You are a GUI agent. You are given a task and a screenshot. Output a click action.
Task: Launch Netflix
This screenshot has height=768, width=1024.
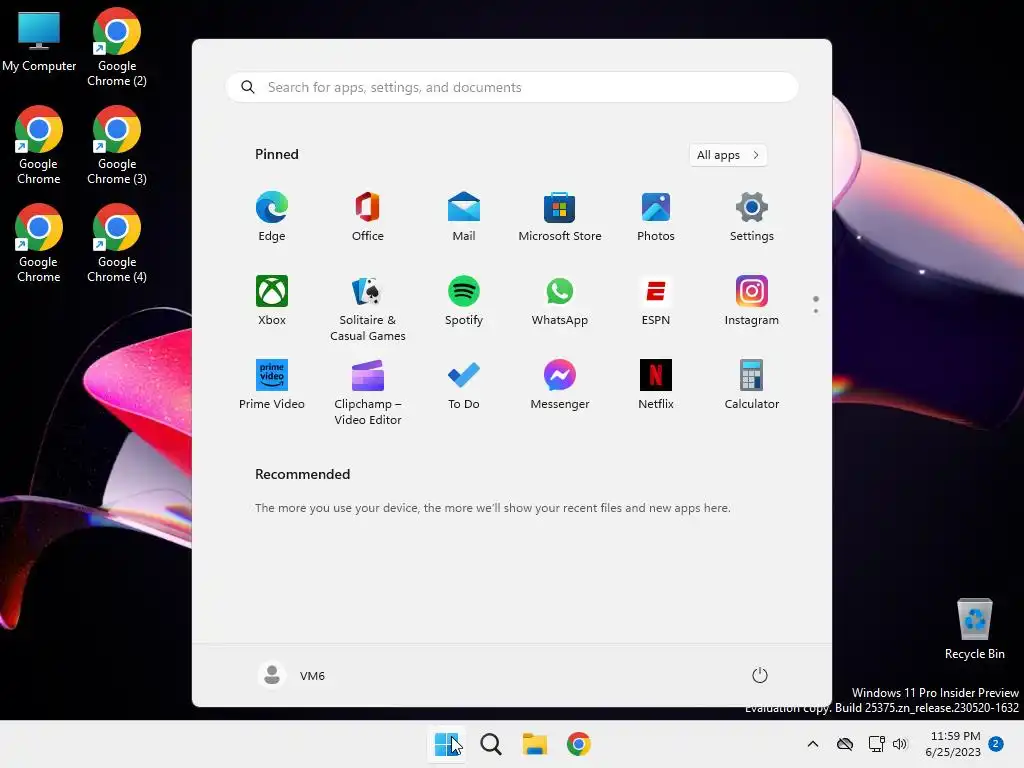656,385
